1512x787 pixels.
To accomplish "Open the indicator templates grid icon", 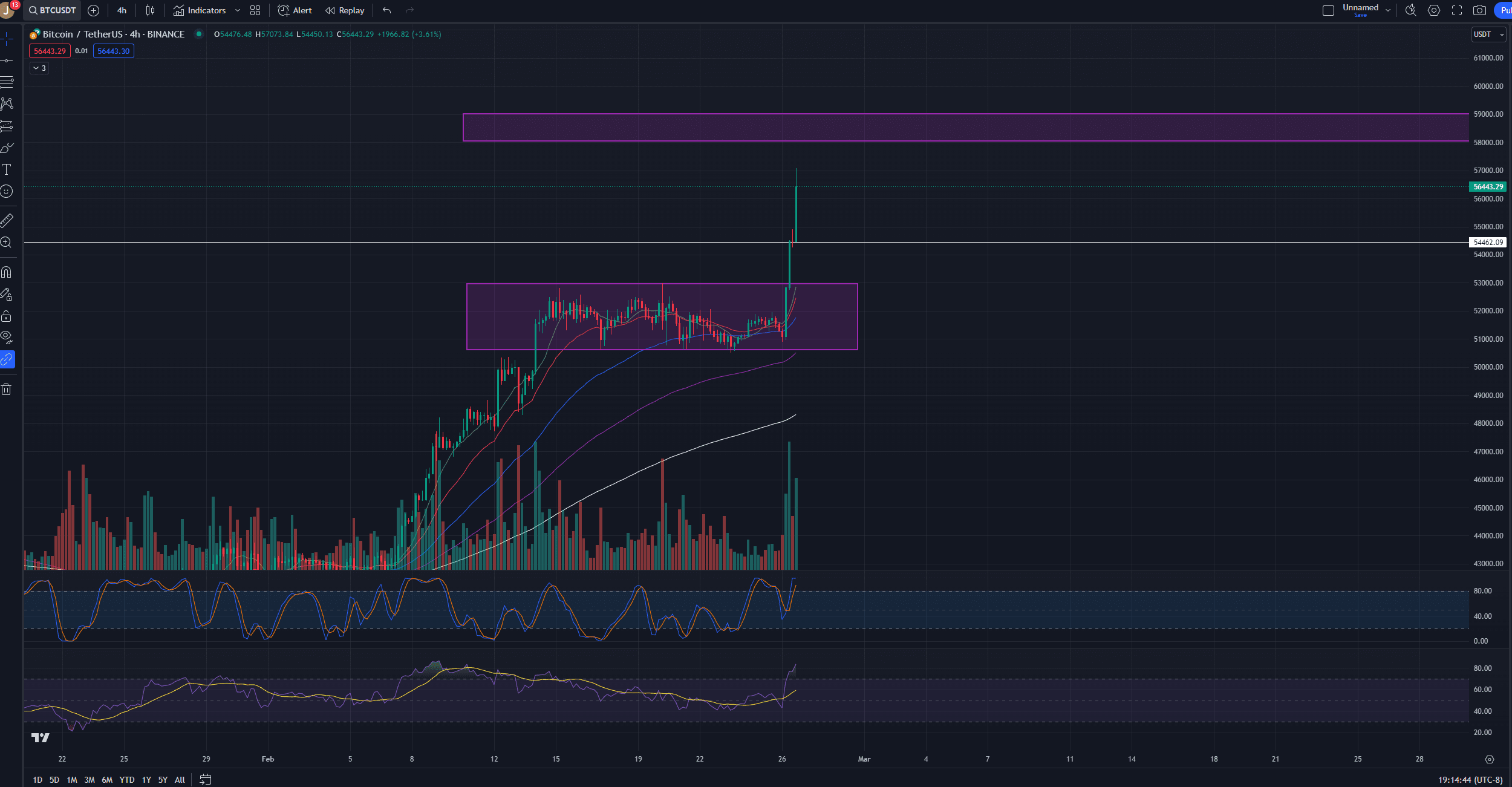I will (x=255, y=10).
